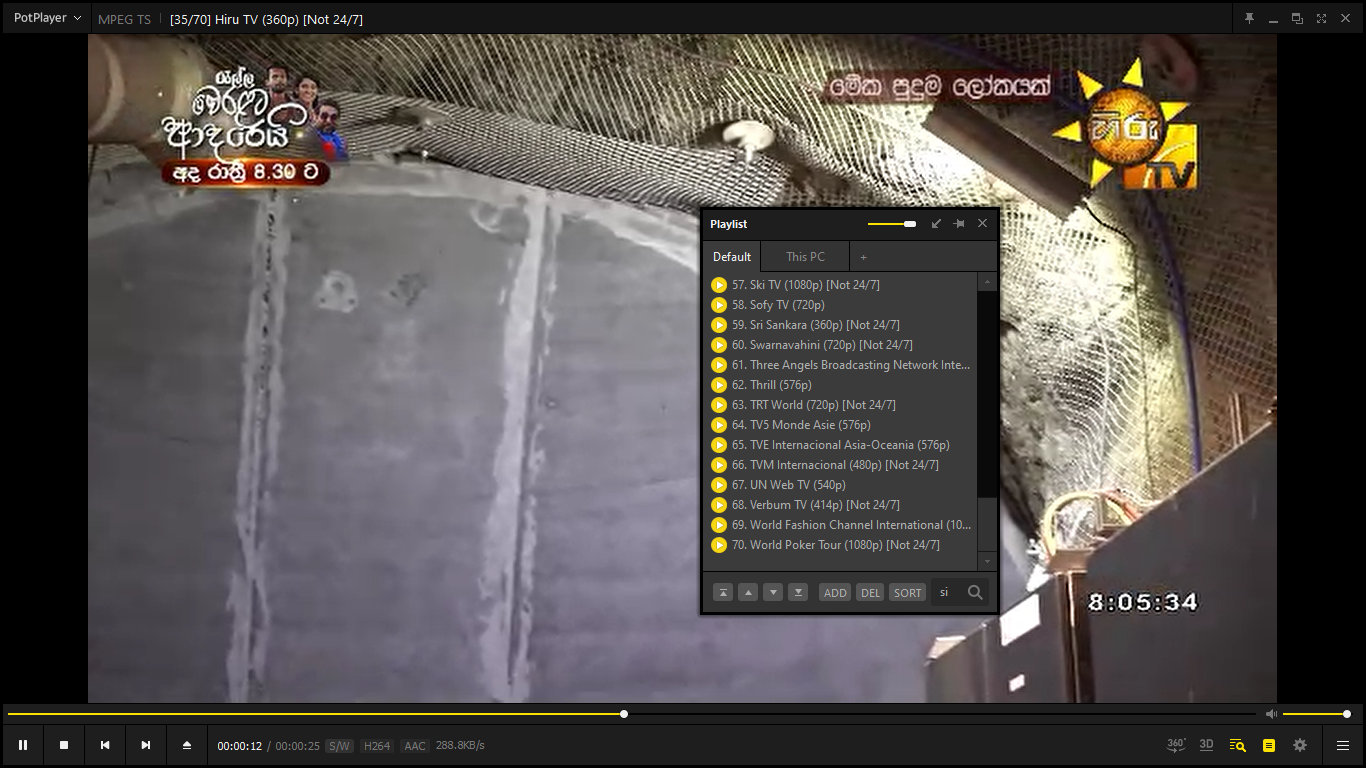Open the control panel gear icon
The width and height of the screenshot is (1366, 768).
pos(1300,745)
